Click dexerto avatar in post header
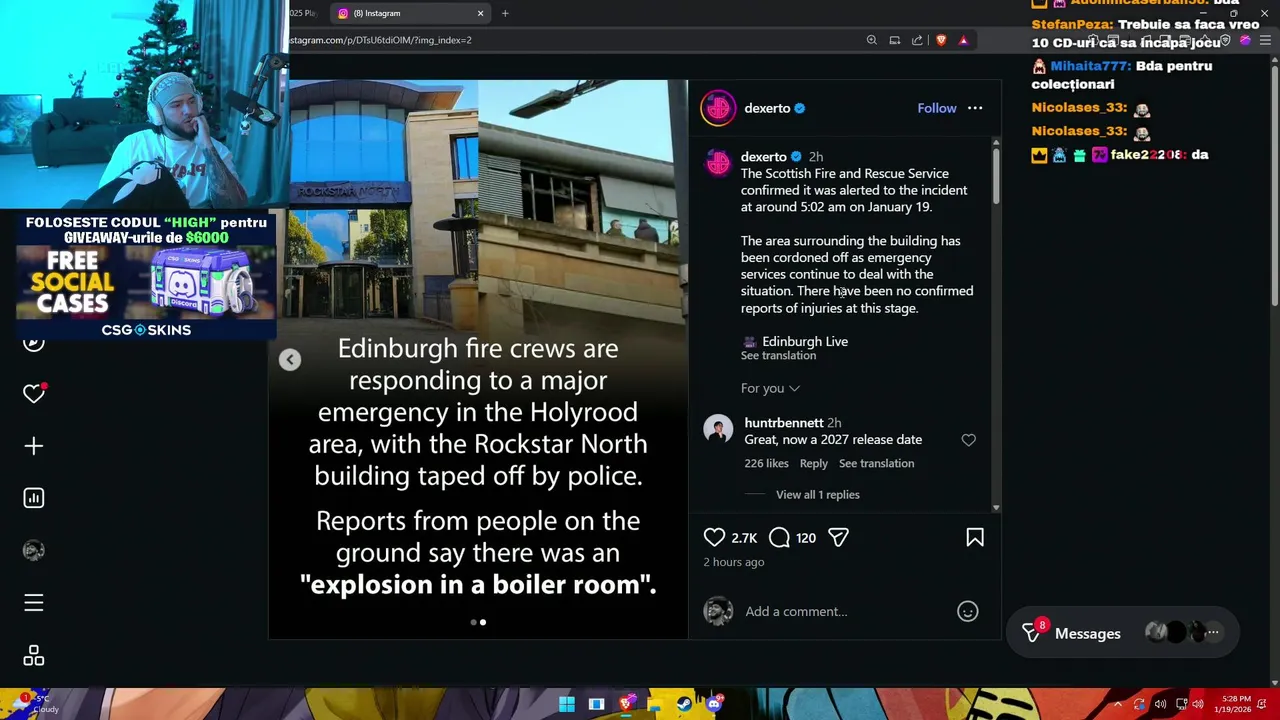 coord(718,108)
